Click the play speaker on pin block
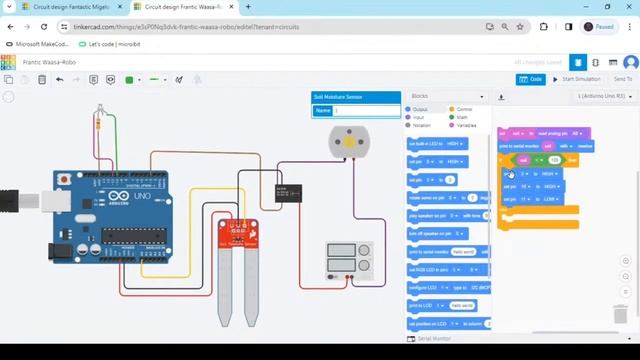Viewport: 640px width, 360px height. (449, 216)
